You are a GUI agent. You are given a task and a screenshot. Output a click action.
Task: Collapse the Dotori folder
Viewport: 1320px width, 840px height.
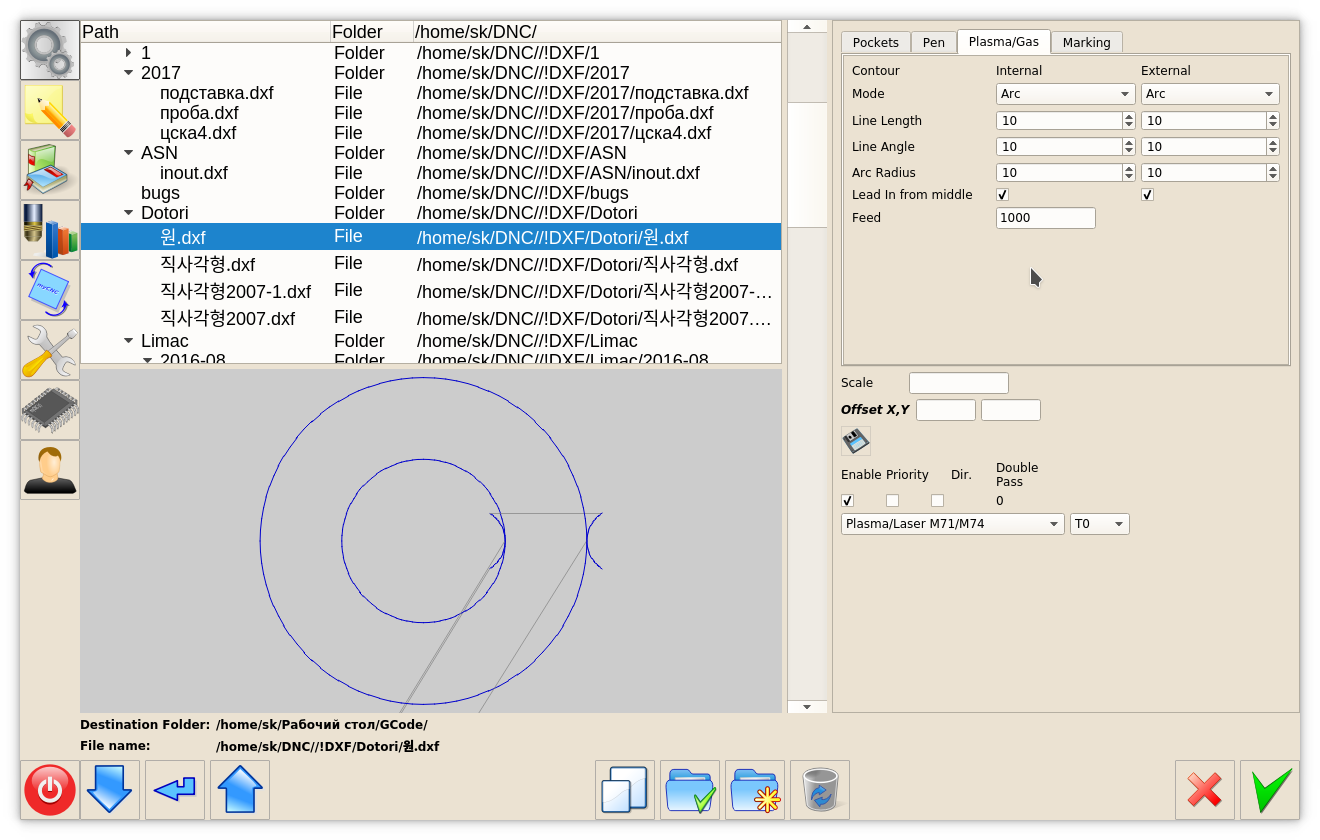[x=129, y=213]
